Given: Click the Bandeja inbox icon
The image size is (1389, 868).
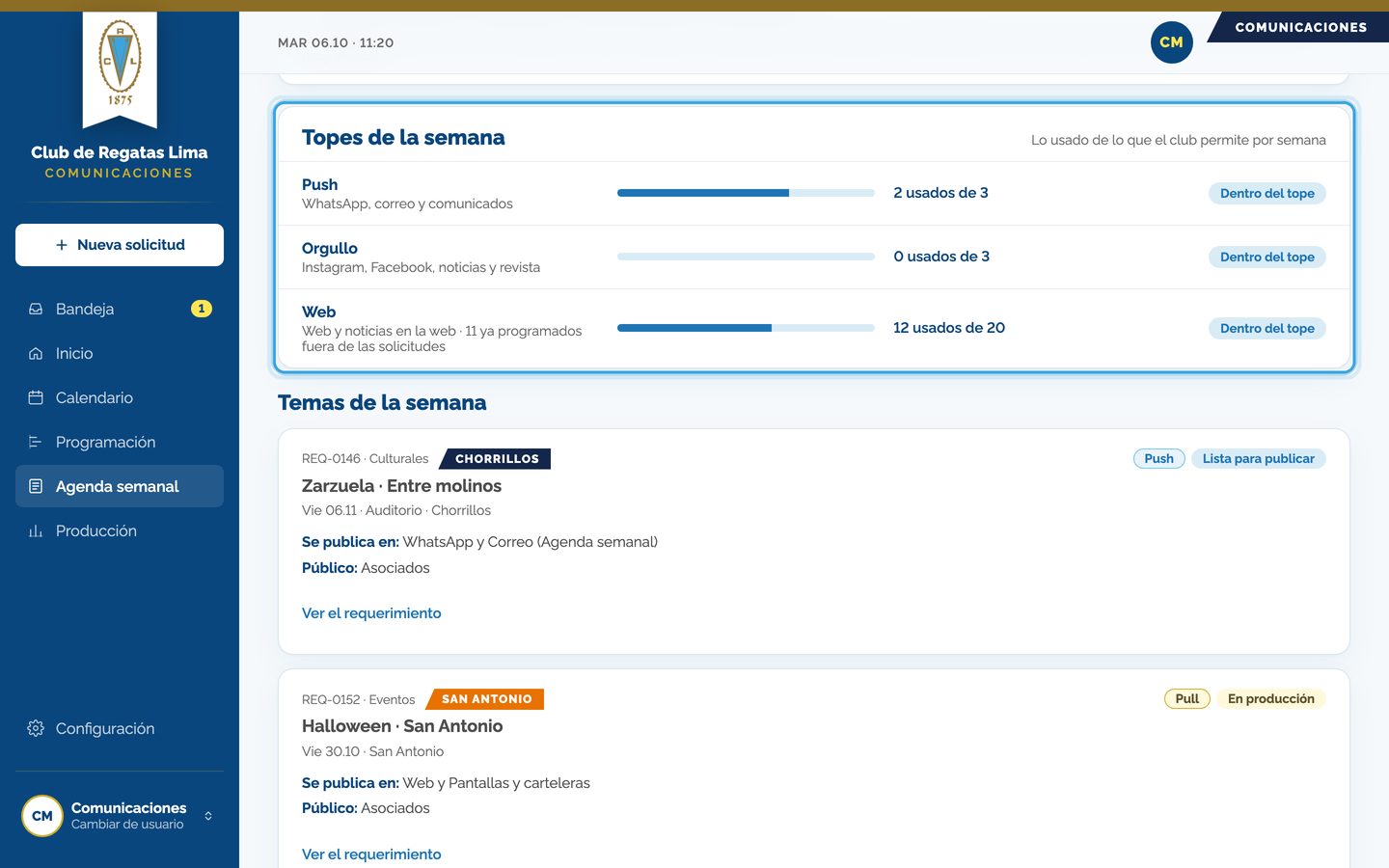Looking at the screenshot, I should 36,309.
